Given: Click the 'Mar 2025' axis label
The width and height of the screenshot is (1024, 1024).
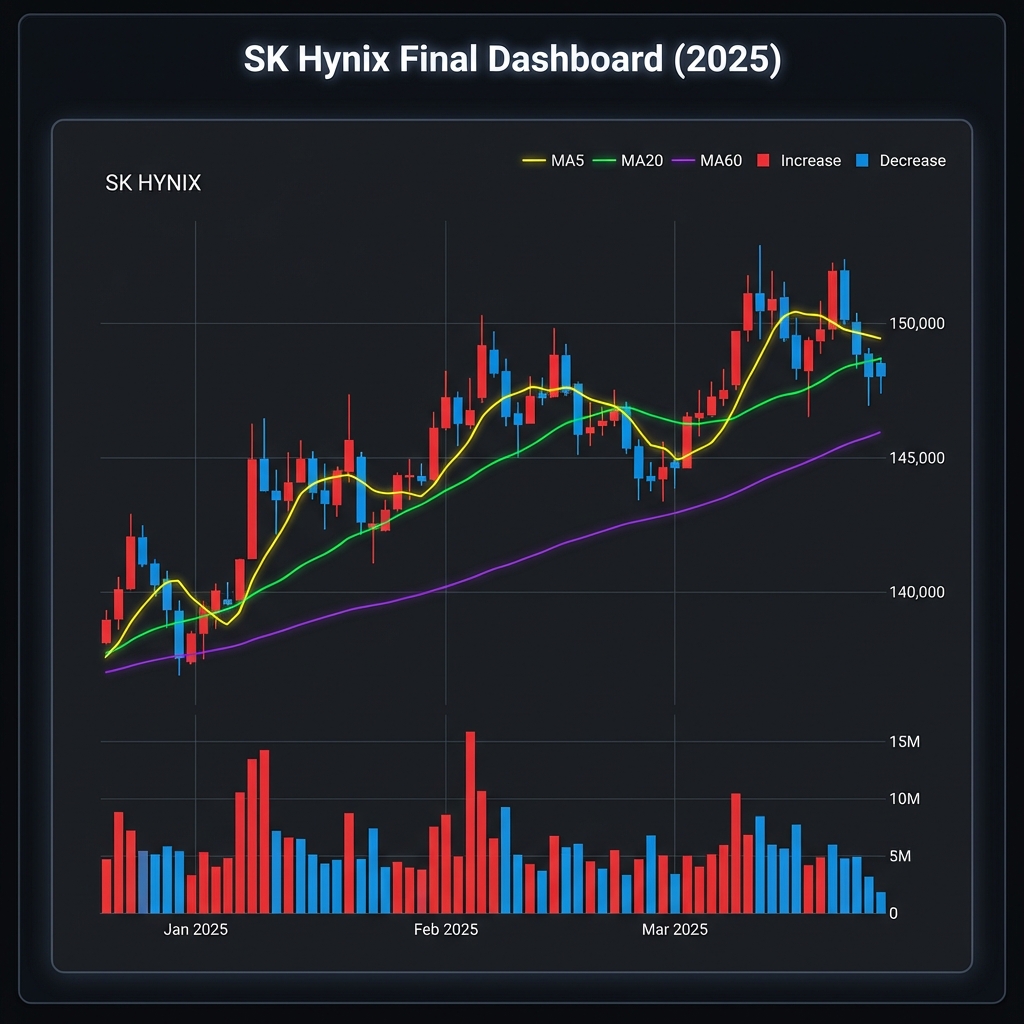Looking at the screenshot, I should pos(675,929).
